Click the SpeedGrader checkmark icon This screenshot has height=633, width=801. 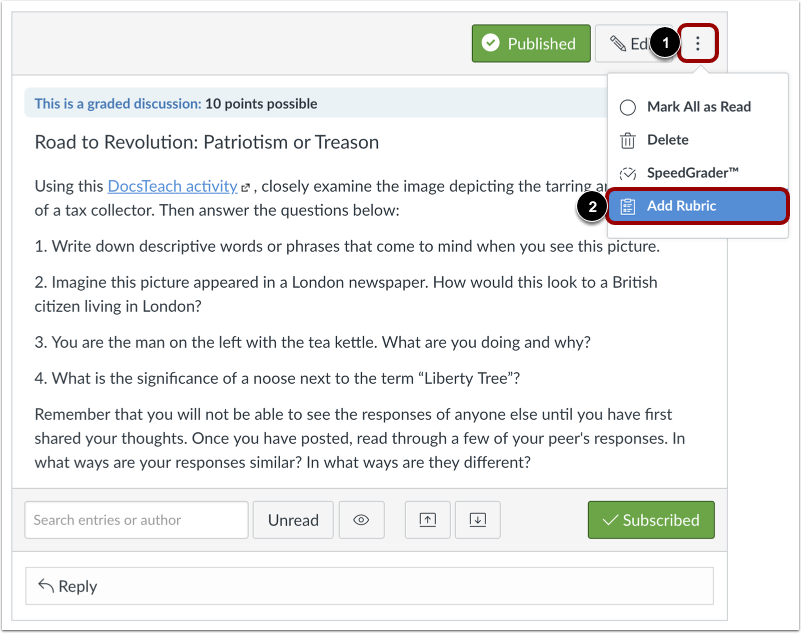pyautogui.click(x=628, y=173)
